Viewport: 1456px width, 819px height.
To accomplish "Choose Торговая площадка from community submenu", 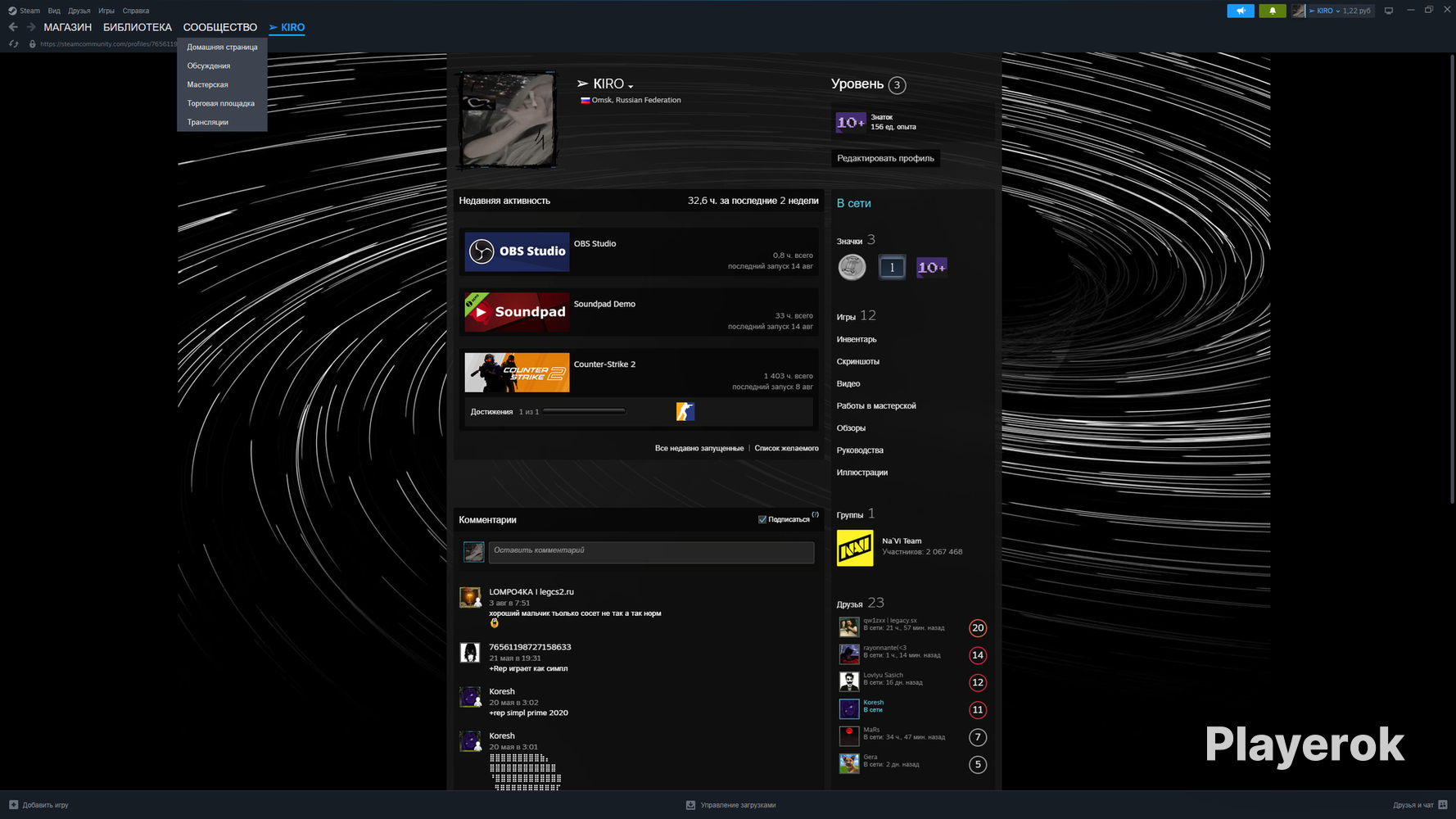I will [x=222, y=103].
